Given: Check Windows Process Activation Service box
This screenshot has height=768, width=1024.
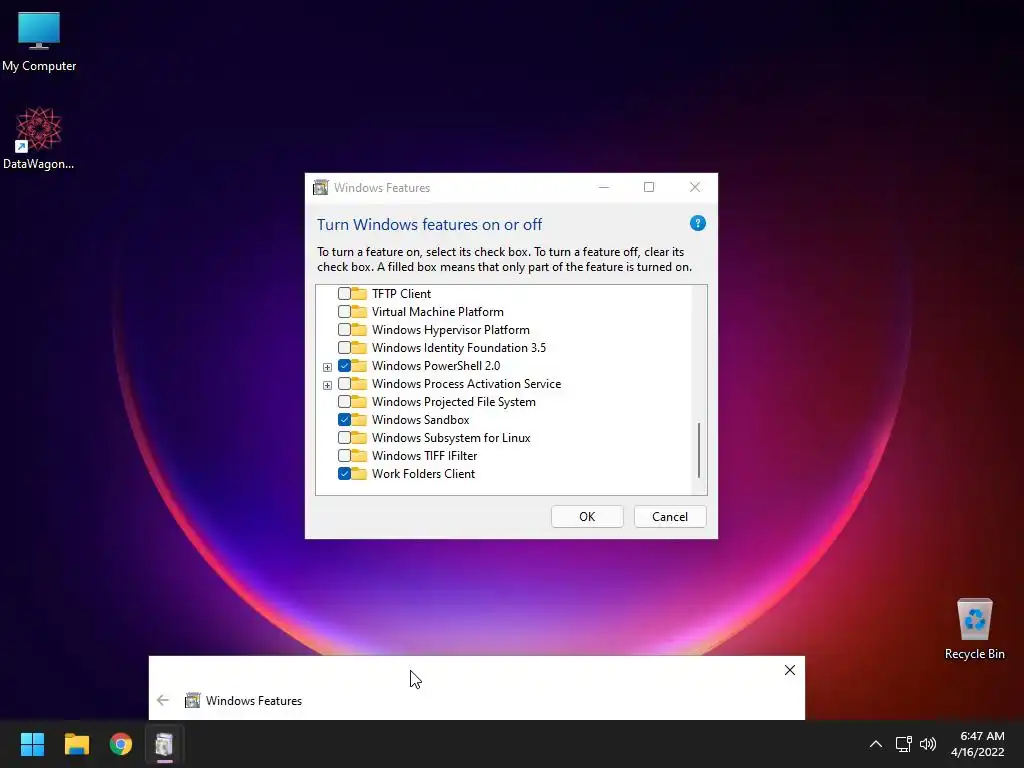Looking at the screenshot, I should [344, 384].
